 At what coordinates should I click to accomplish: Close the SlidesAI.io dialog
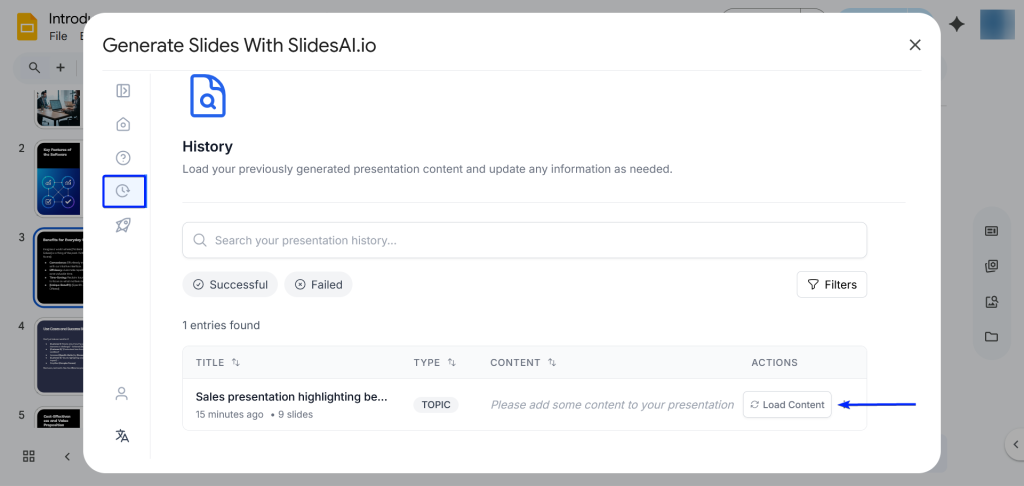coord(914,45)
